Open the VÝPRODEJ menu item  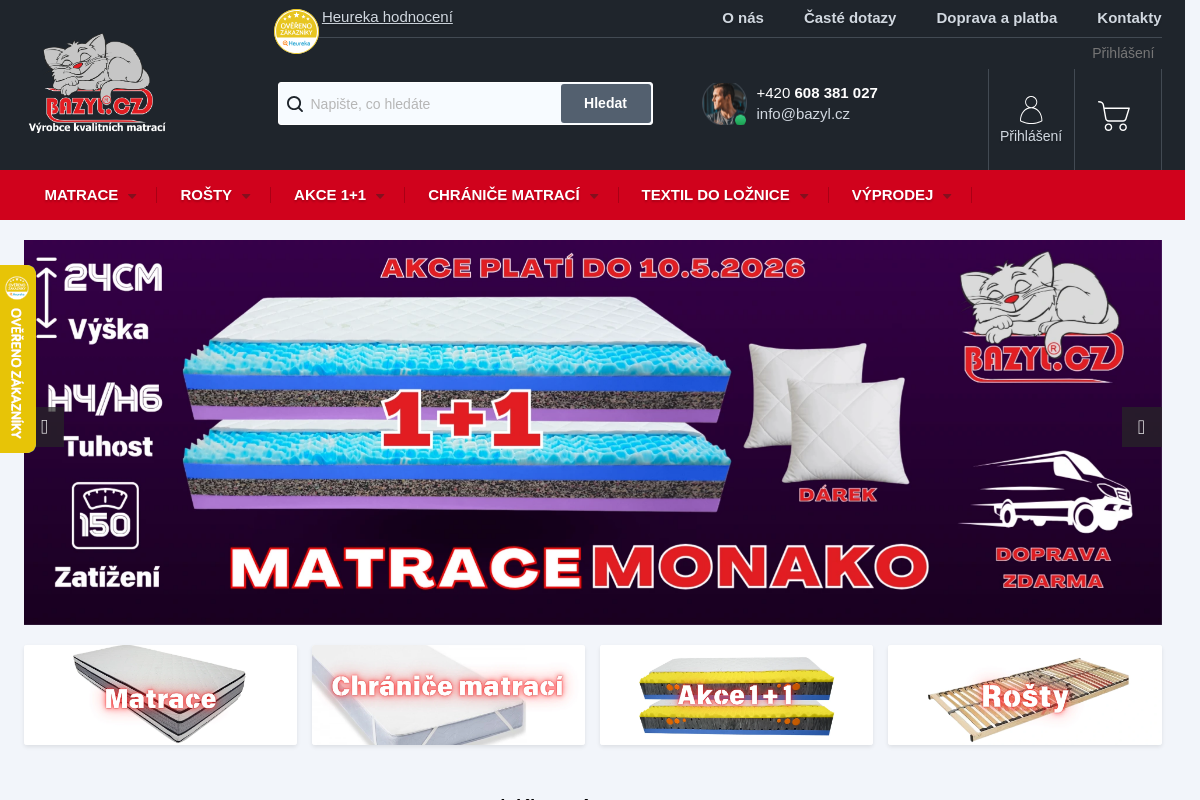[x=901, y=195]
